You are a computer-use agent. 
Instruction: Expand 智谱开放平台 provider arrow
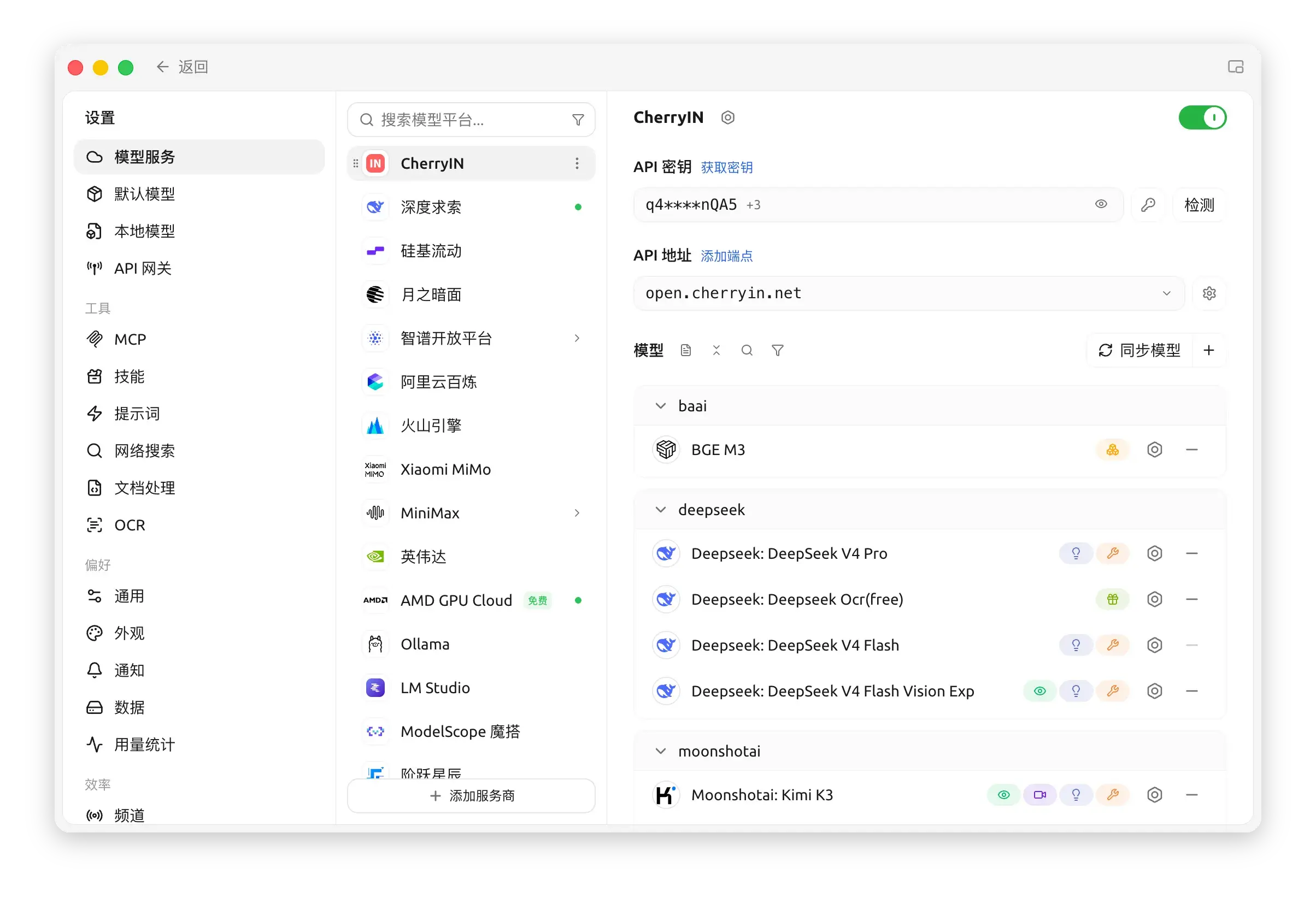tap(577, 338)
